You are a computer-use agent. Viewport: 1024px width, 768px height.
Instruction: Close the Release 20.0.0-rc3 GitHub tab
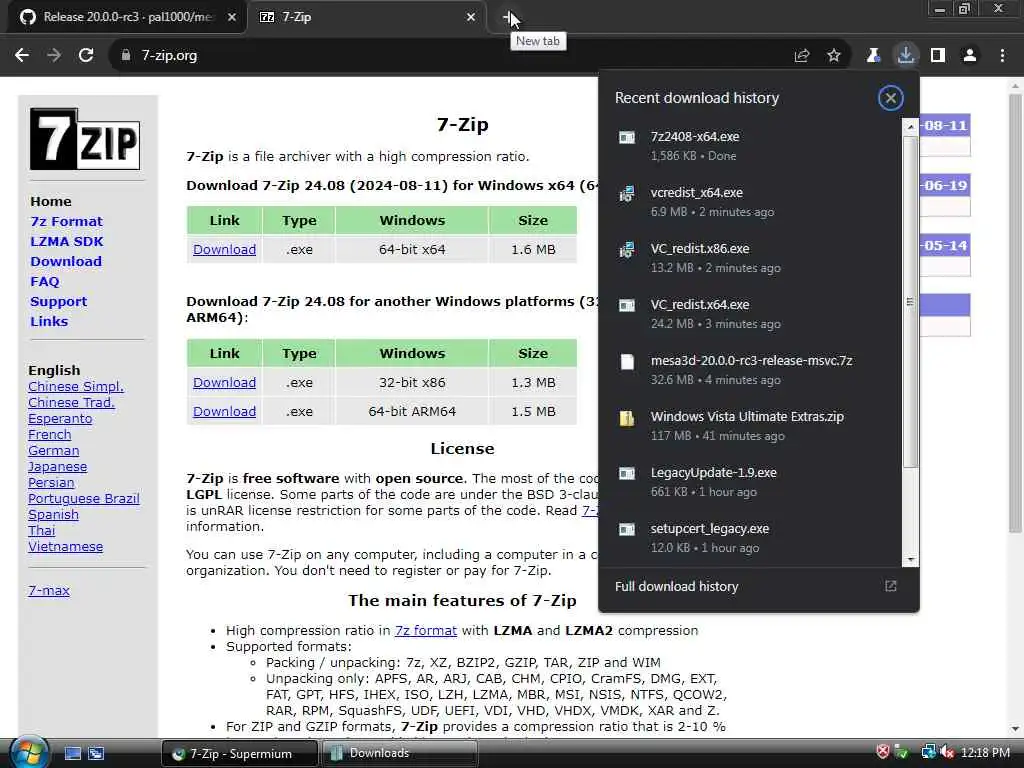click(232, 17)
